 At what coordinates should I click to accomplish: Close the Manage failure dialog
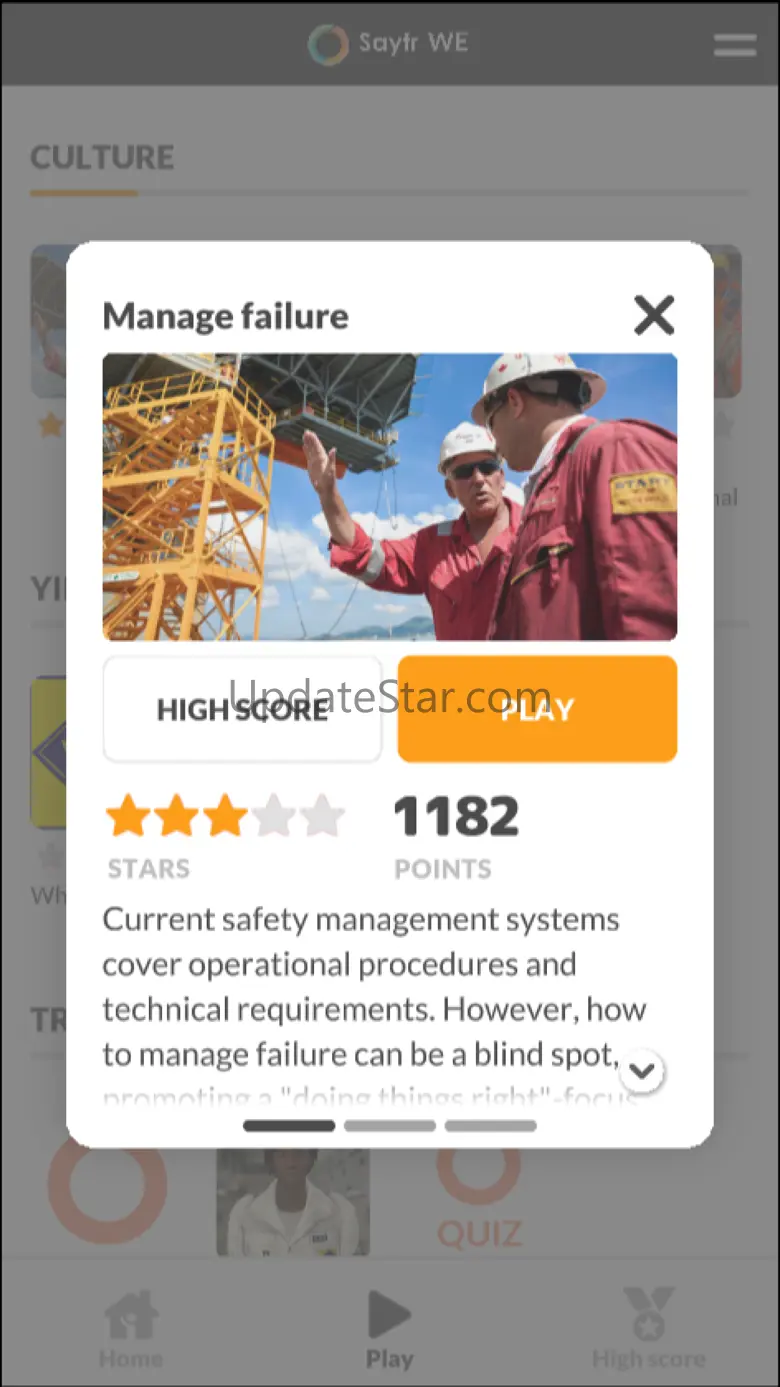pyautogui.click(x=654, y=316)
